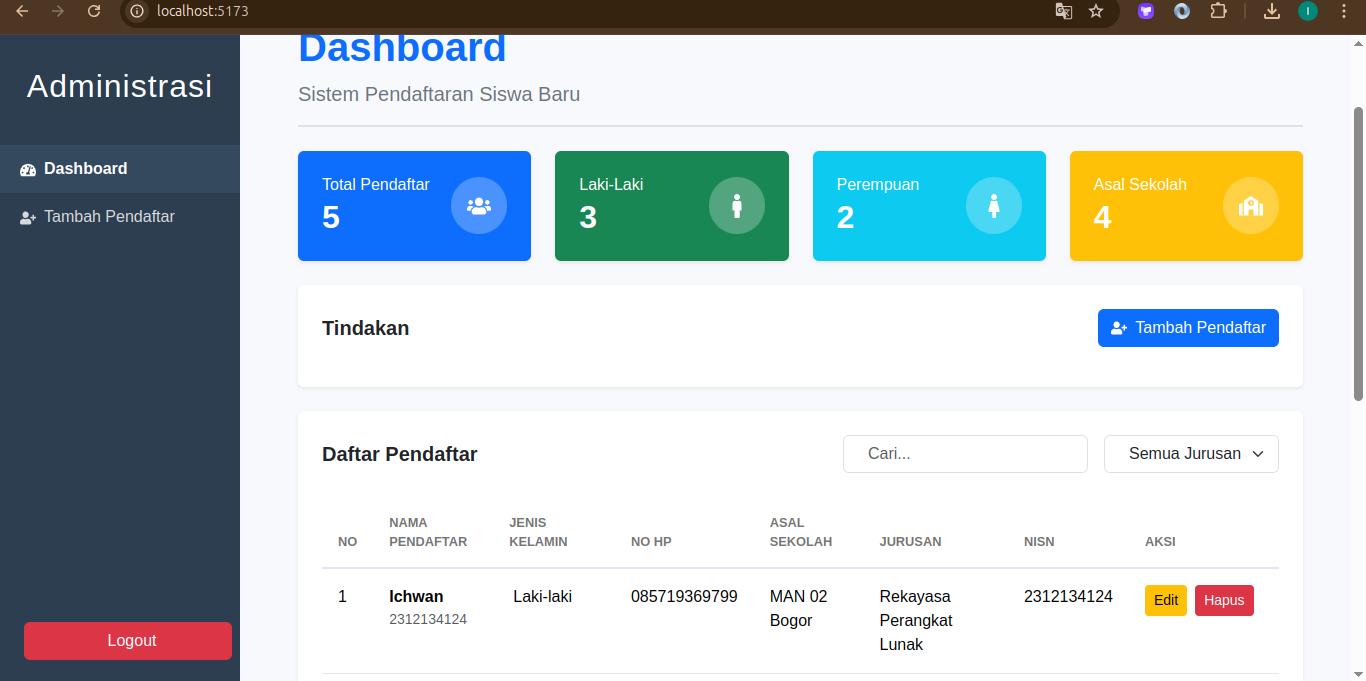
Task: Click Edit for Ichwan's row
Action: [1166, 600]
